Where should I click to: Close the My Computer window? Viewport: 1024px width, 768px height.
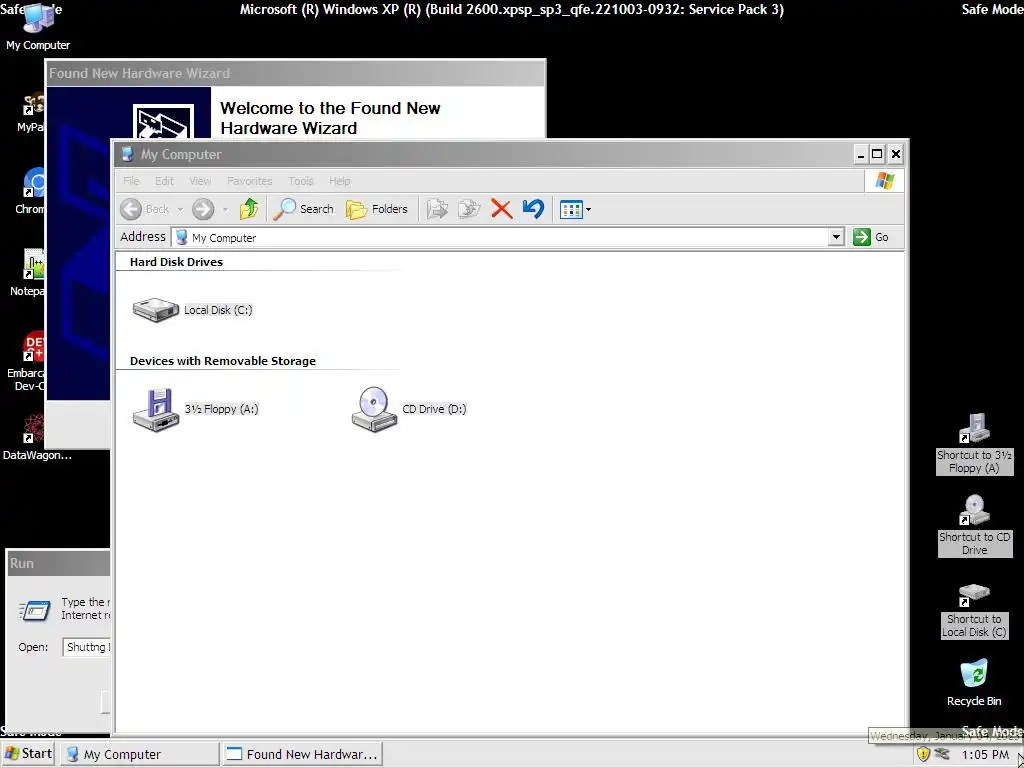[x=896, y=155]
